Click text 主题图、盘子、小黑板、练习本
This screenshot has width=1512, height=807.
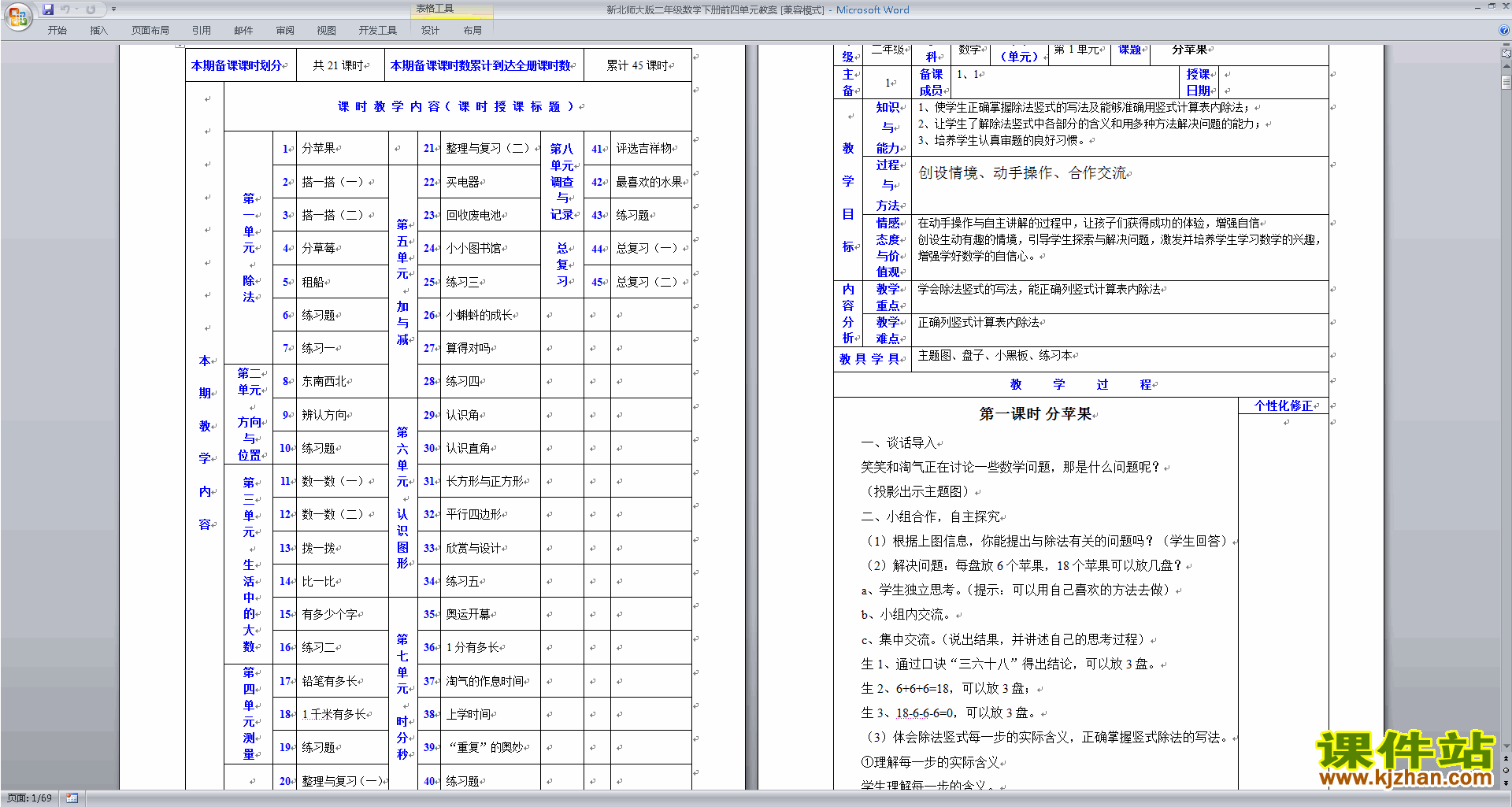coord(995,355)
